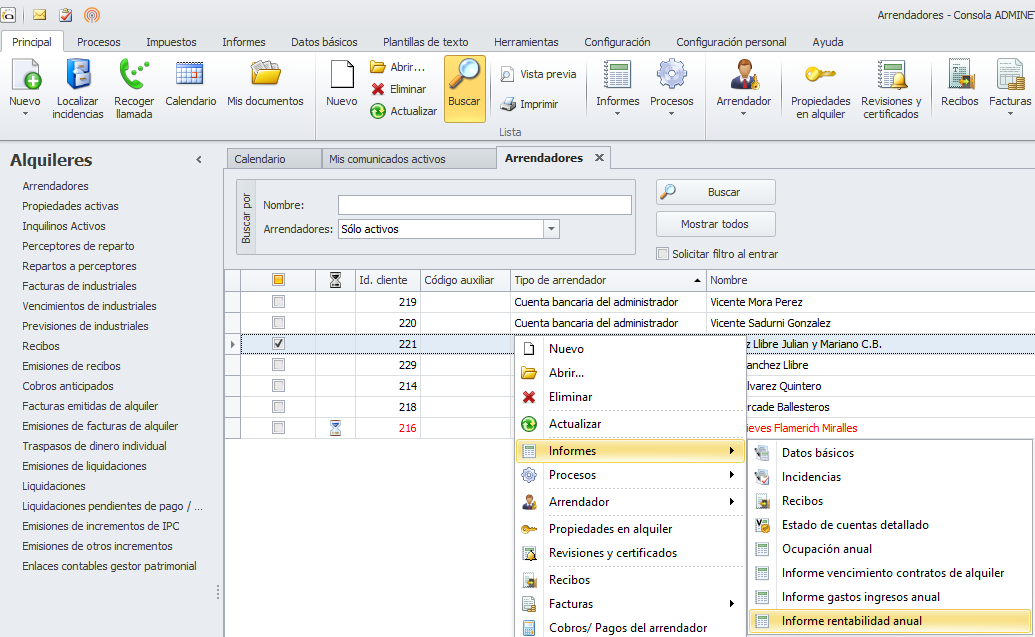
Task: Select Informe rentabilidad anual from submenu
Action: click(851, 621)
